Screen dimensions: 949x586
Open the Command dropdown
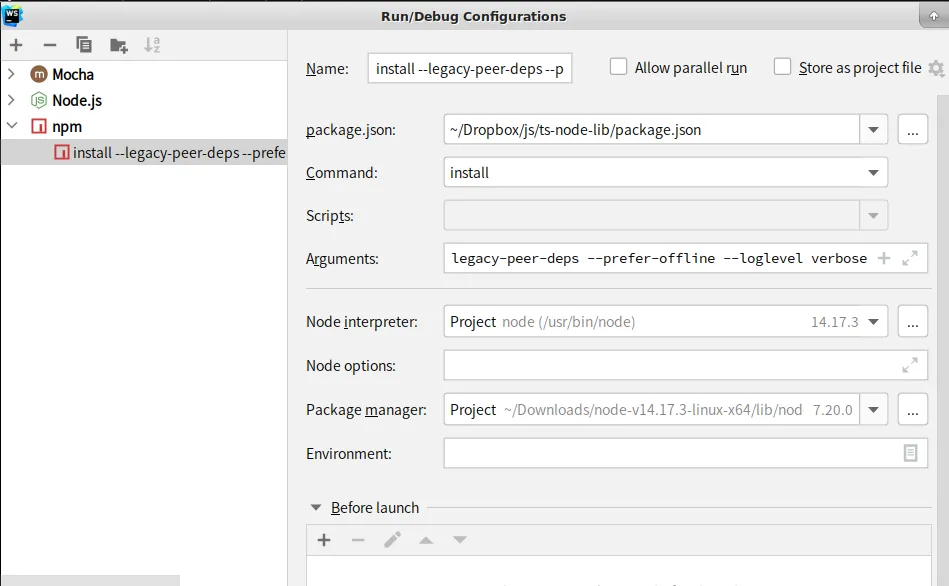point(873,173)
